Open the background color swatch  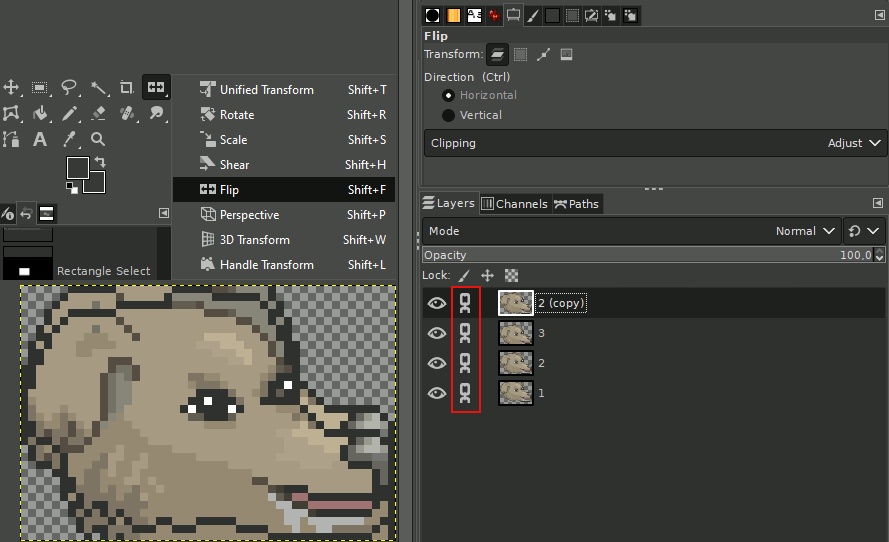(x=98, y=184)
